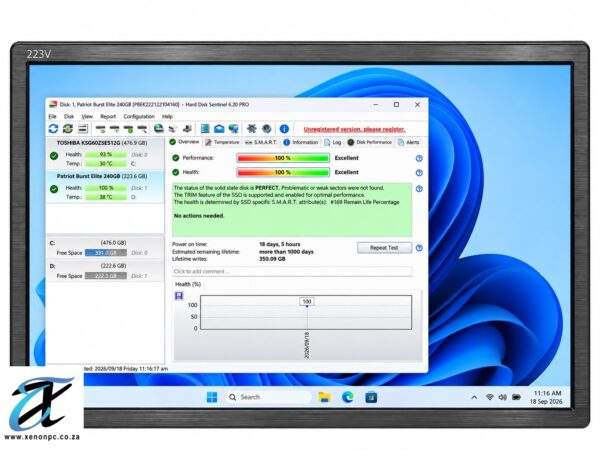
Task: Click the save floppy icon above health graph
Action: coord(179,296)
